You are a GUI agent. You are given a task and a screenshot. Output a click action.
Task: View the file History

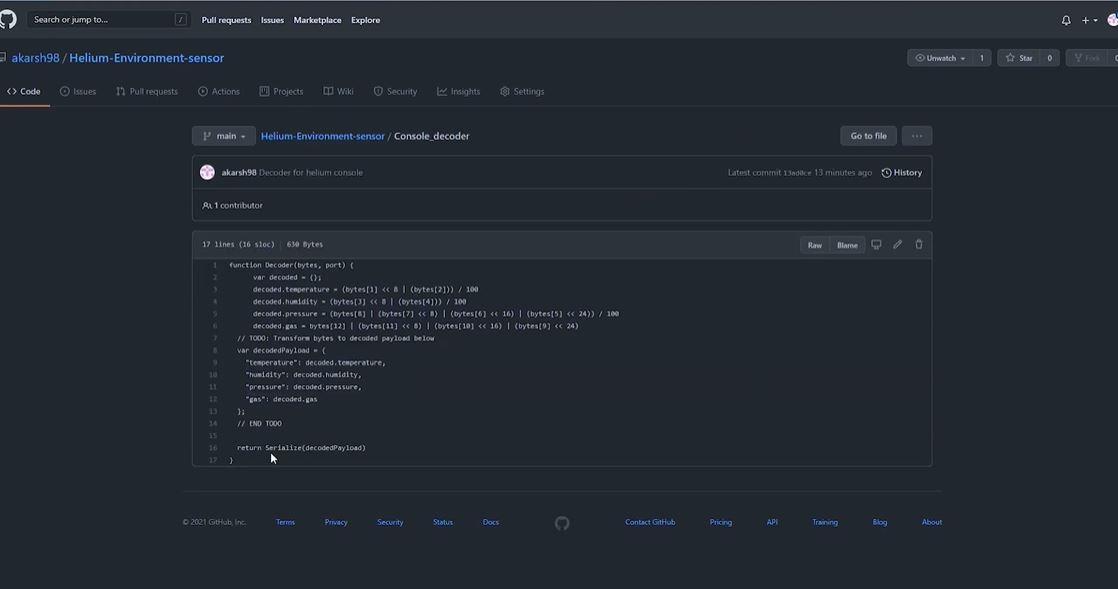coord(902,173)
